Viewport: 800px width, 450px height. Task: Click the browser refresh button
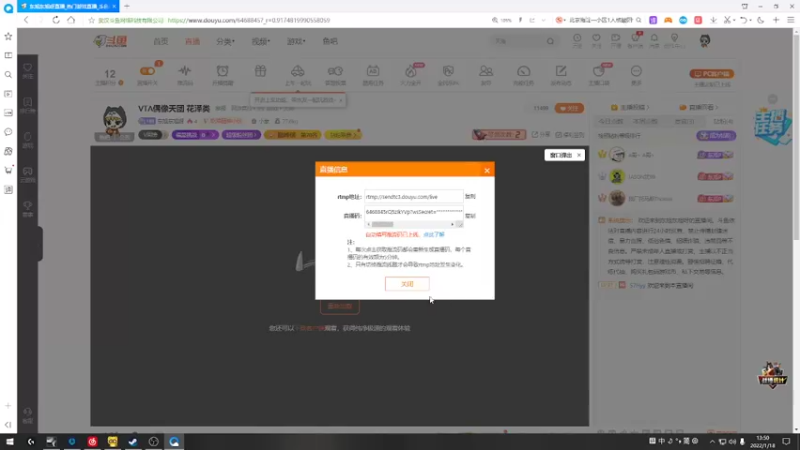[56, 20]
